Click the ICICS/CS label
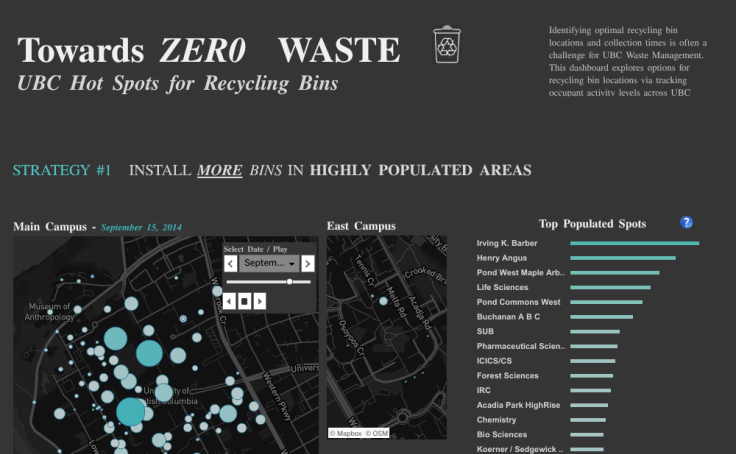Screen dimensions: 736x454 coord(494,361)
